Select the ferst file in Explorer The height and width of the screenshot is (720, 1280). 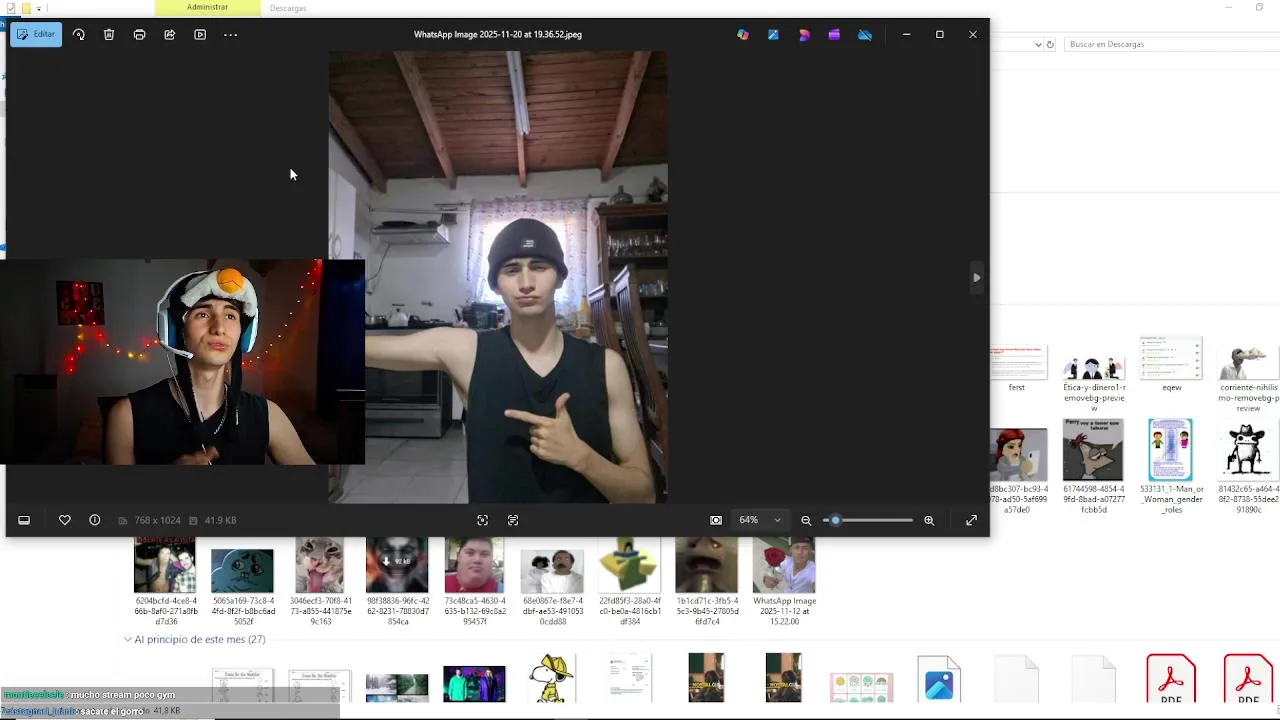(x=1017, y=370)
